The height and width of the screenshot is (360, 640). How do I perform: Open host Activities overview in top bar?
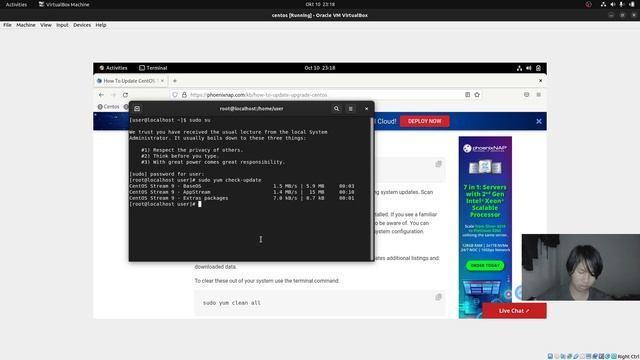16,4
